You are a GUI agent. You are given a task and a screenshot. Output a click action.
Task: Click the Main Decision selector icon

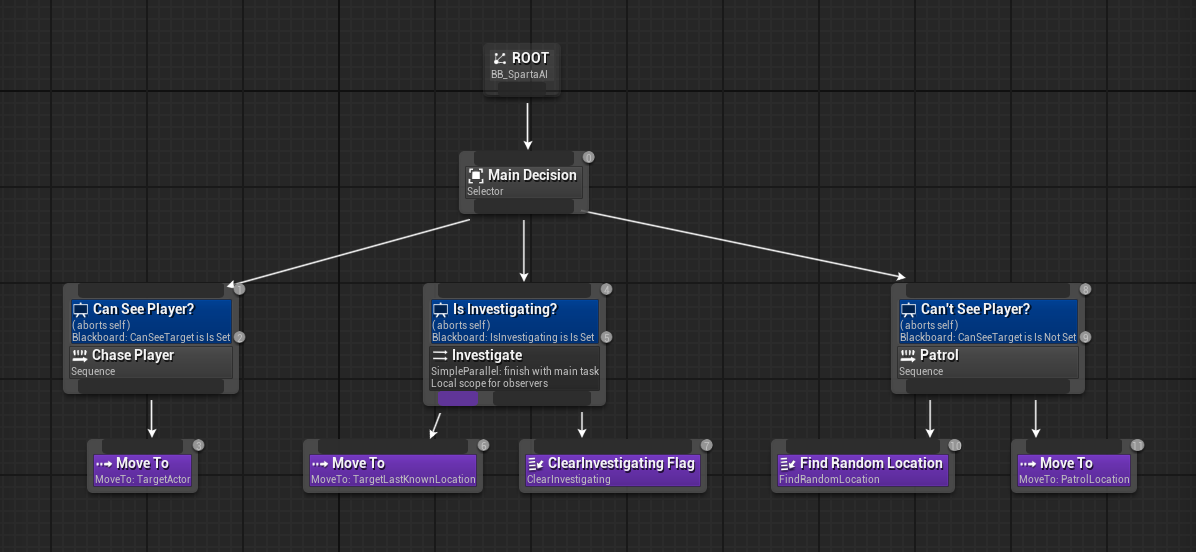(475, 175)
